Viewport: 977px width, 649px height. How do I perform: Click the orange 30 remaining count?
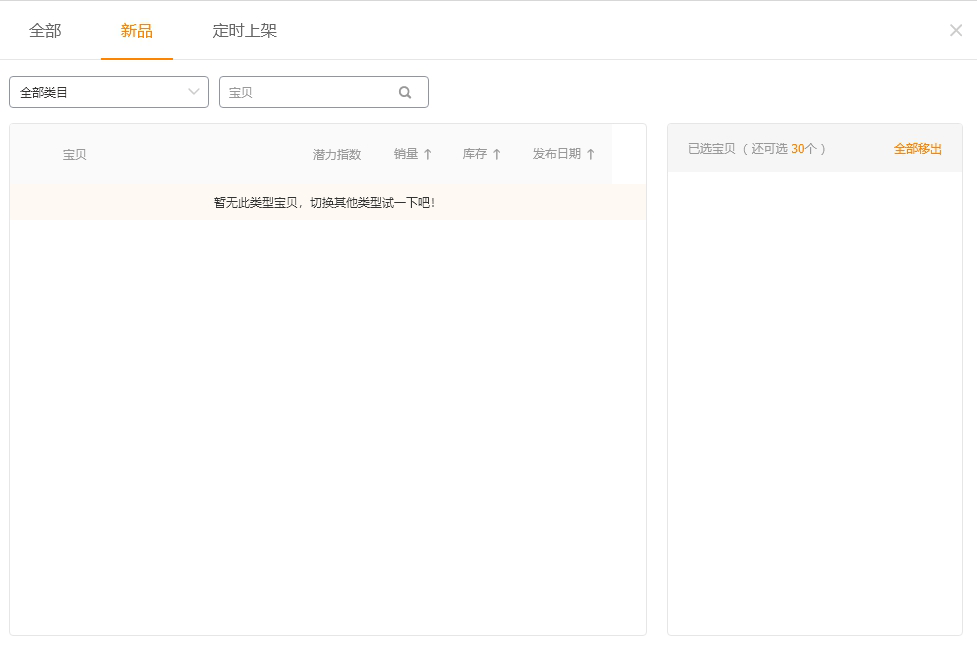797,149
